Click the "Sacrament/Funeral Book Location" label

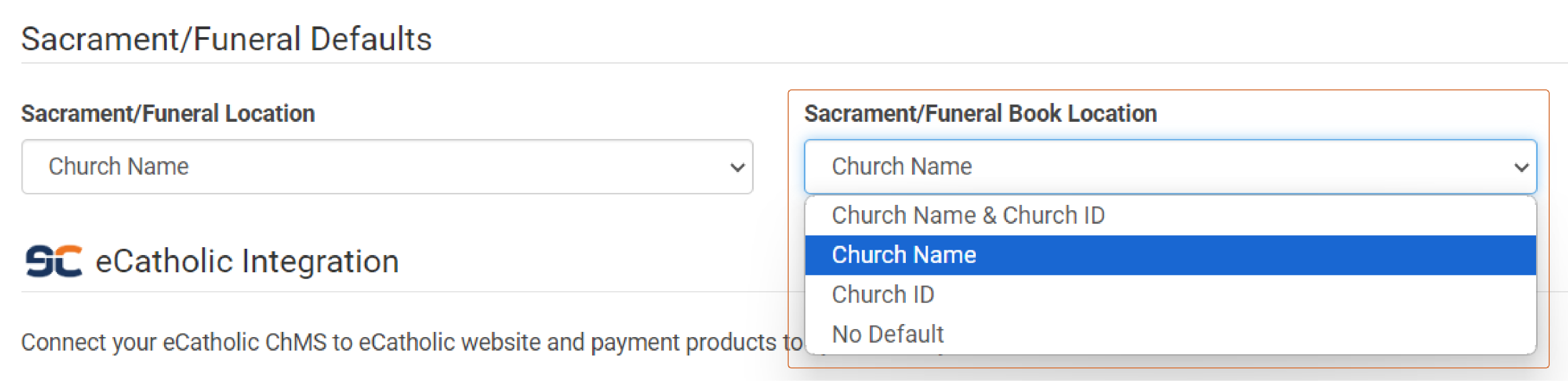click(980, 114)
